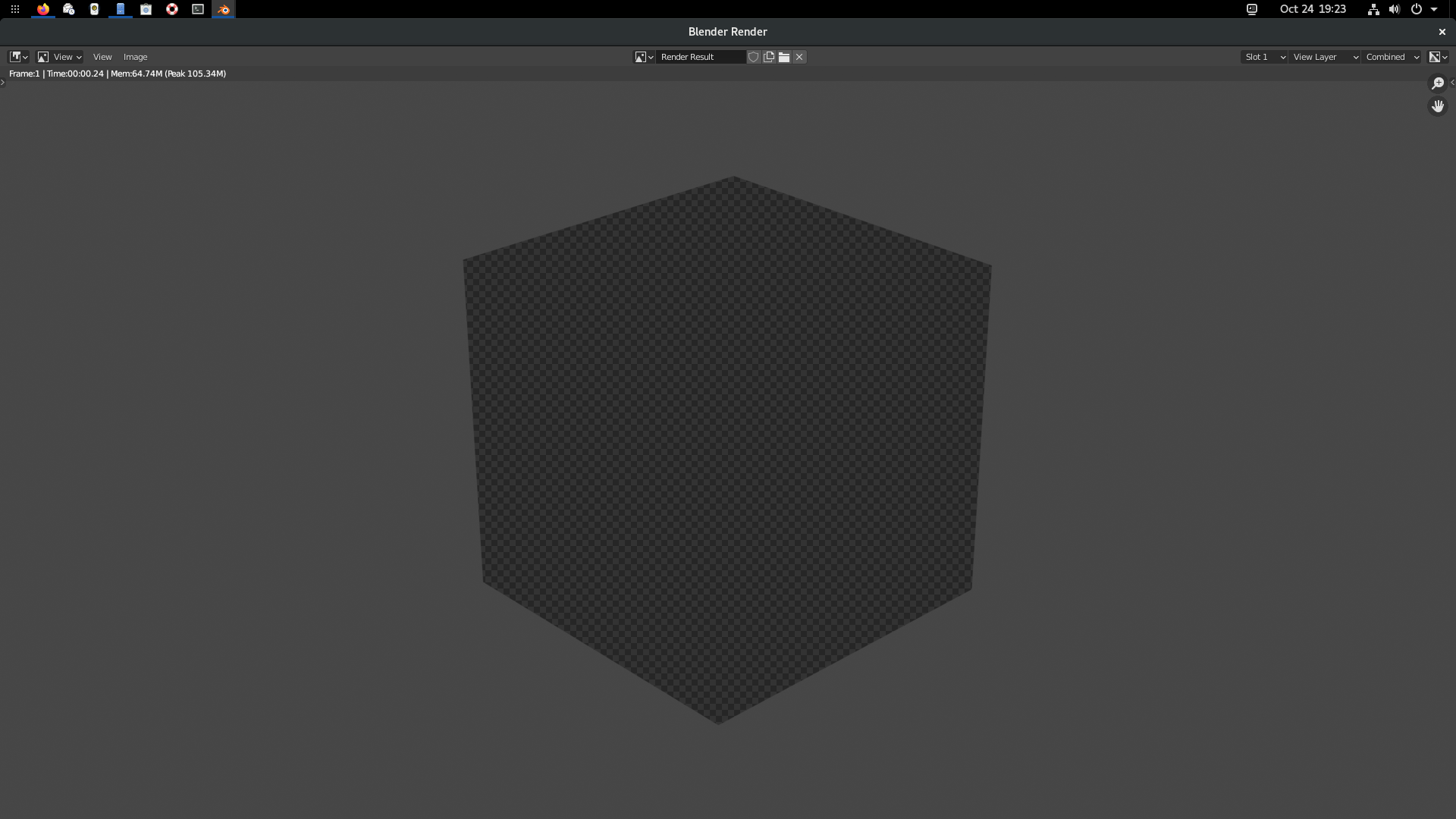Open the clock showing Oct 24 19:23

tap(1313, 9)
